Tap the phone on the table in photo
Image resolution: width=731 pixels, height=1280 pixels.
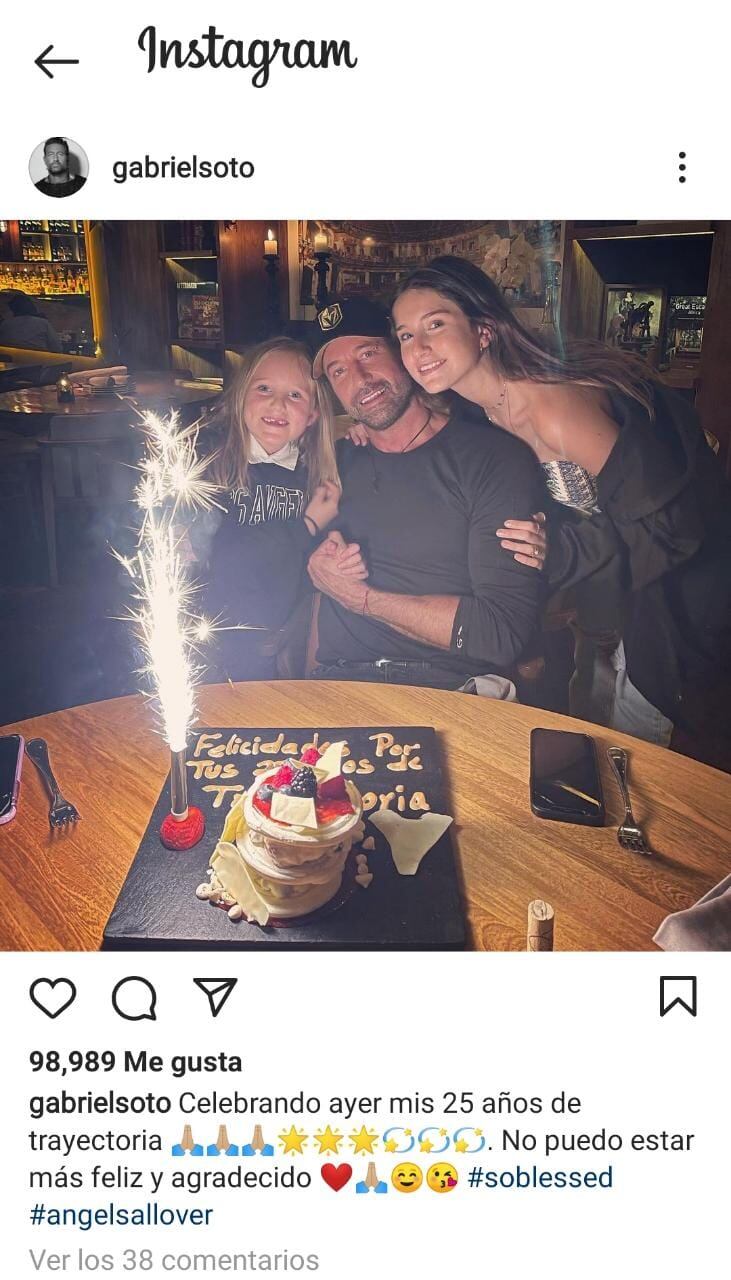567,776
